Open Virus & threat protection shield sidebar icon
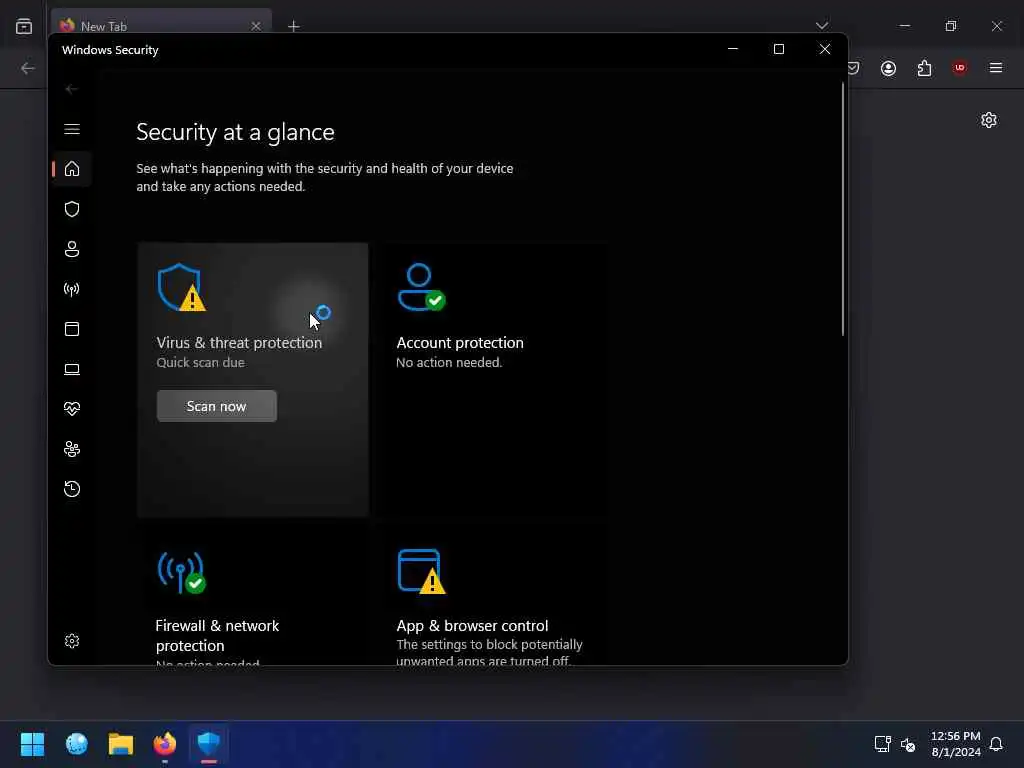Screen dimensions: 1024x768 pos(72,209)
